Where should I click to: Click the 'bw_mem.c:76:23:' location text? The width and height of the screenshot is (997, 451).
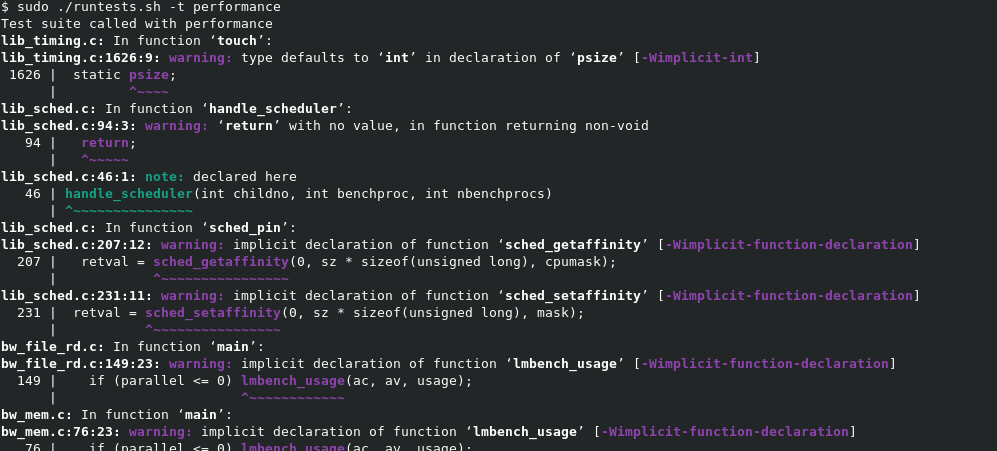(60, 432)
